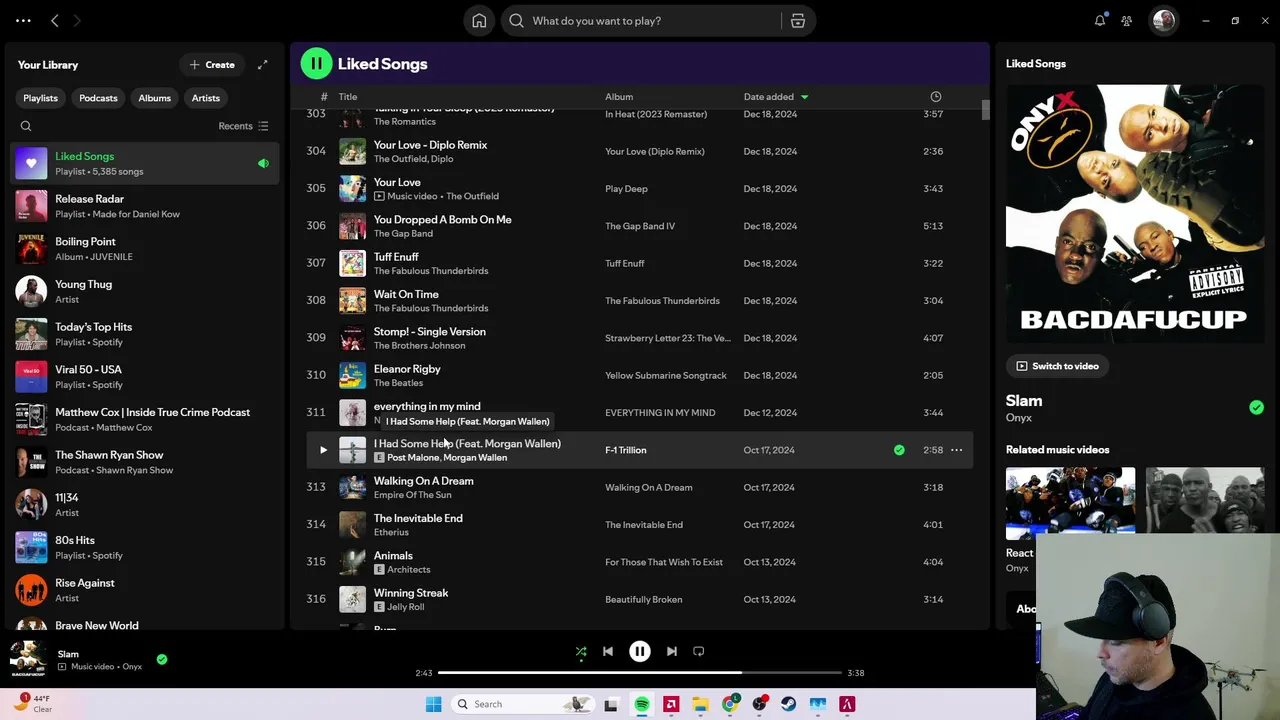Toggle repeat in playback controls
The height and width of the screenshot is (720, 1280).
click(699, 652)
